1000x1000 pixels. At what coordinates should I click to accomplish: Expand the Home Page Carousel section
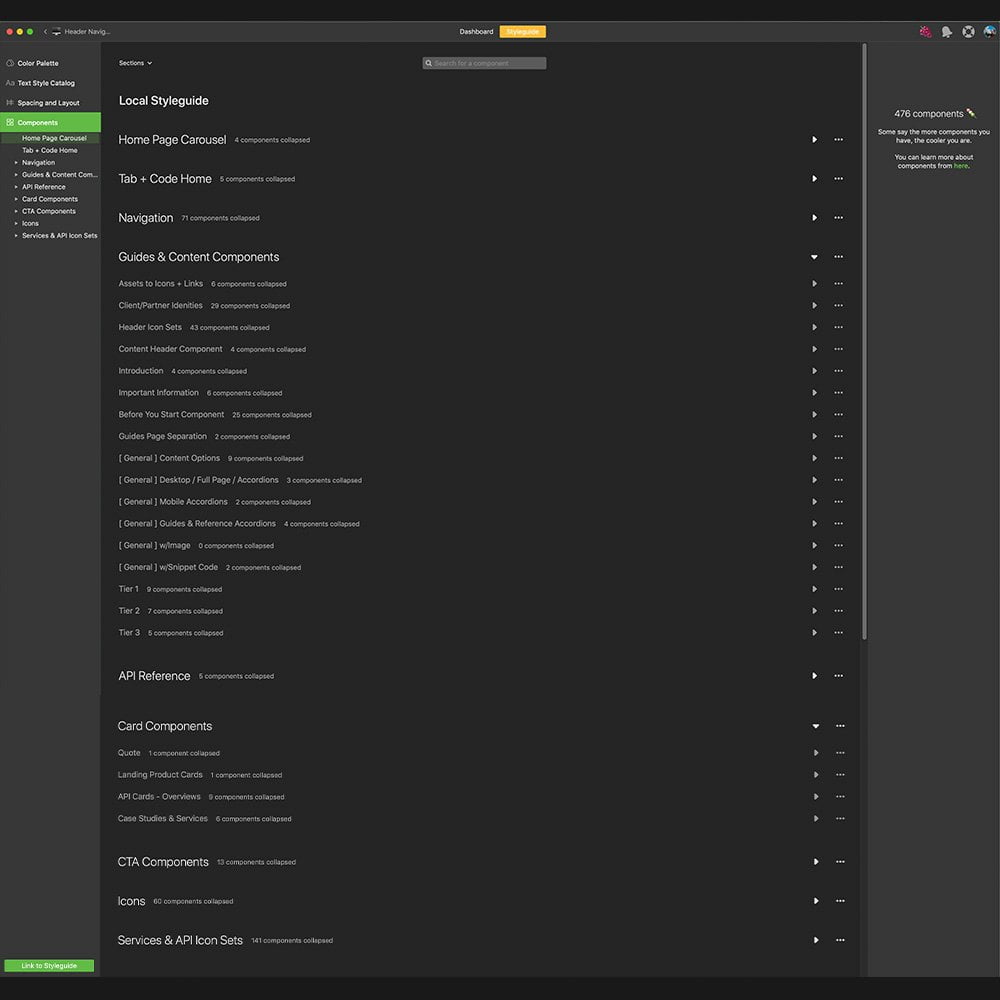coord(814,140)
